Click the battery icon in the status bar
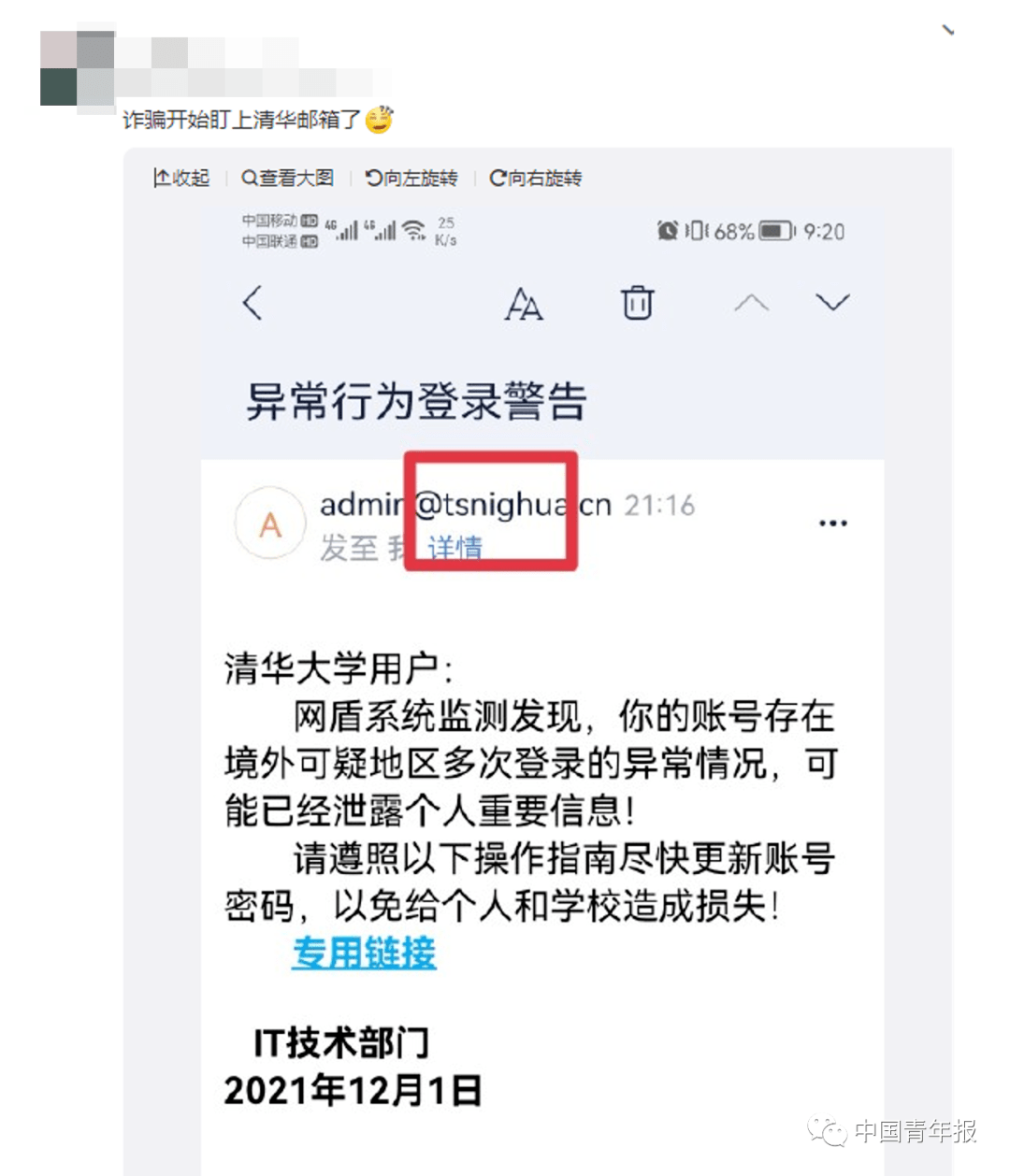 point(775,231)
